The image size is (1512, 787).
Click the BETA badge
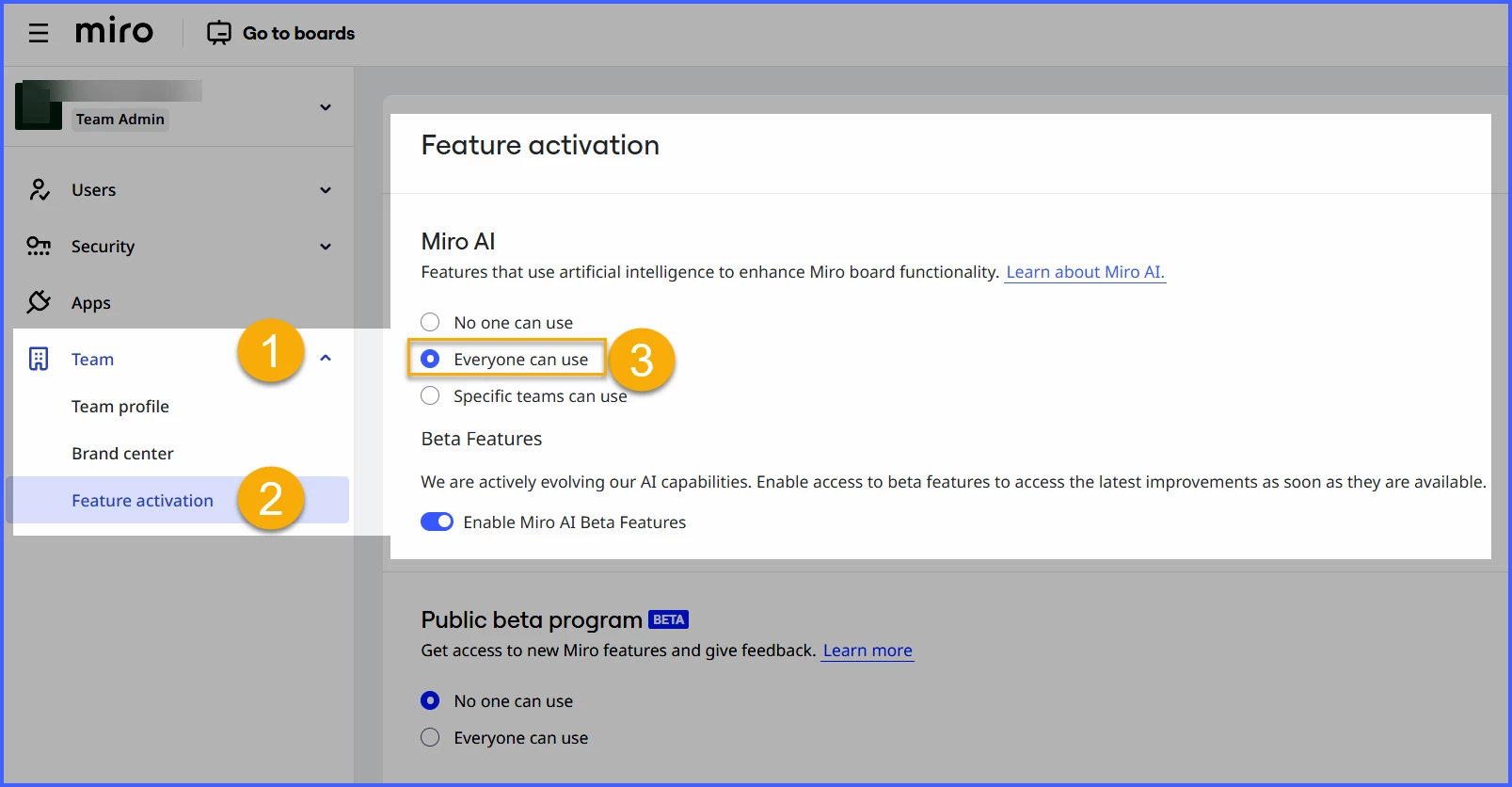(668, 619)
